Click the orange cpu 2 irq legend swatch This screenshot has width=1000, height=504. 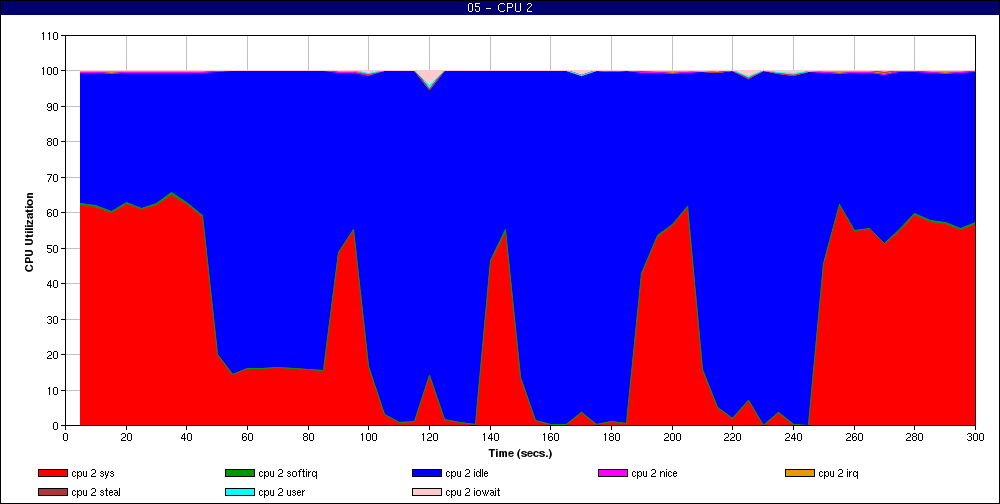tap(800, 473)
